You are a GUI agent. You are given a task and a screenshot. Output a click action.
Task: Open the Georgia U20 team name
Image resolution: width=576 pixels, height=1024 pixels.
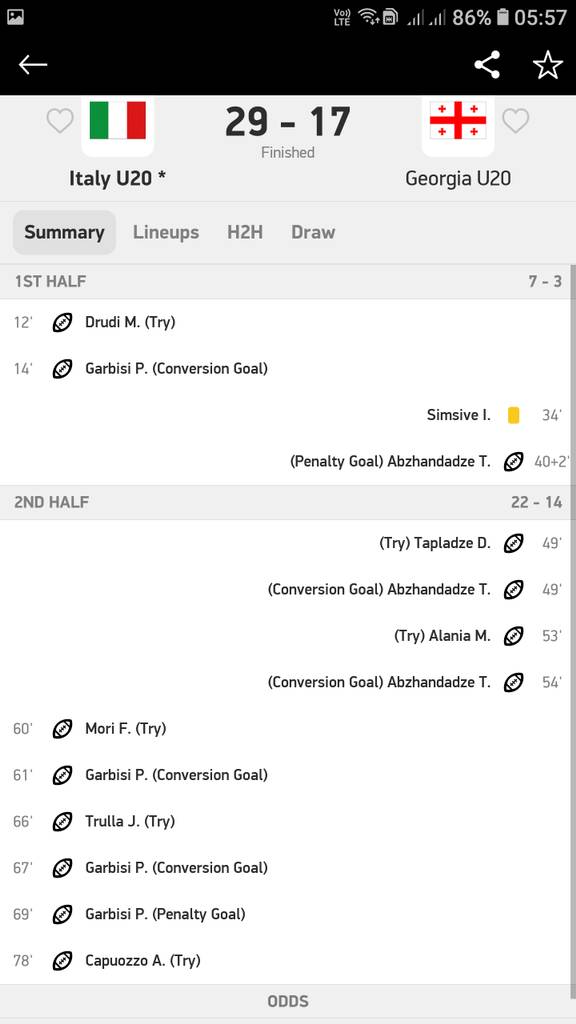pyautogui.click(x=458, y=178)
